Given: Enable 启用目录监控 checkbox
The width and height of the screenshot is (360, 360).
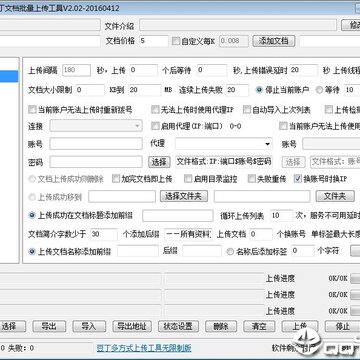Looking at the screenshot, I should tap(188, 179).
